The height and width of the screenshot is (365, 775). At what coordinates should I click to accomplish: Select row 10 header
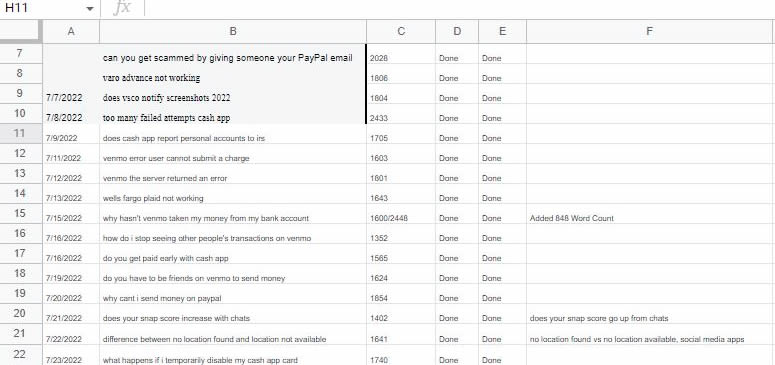click(20, 114)
